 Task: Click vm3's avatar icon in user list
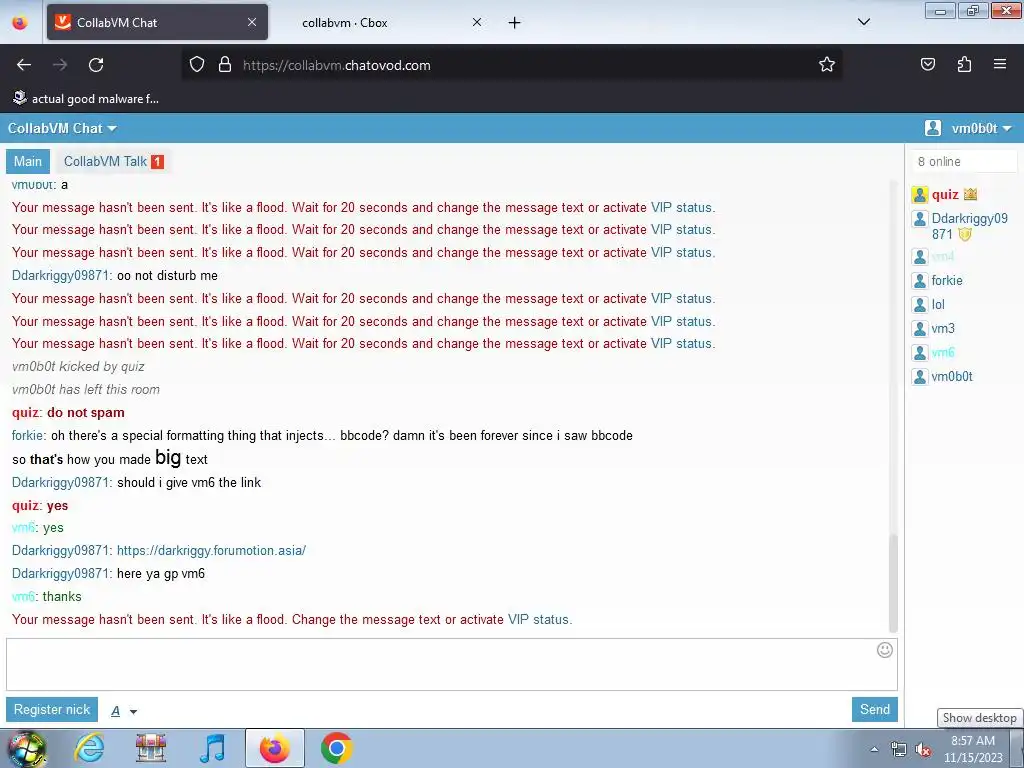point(920,329)
